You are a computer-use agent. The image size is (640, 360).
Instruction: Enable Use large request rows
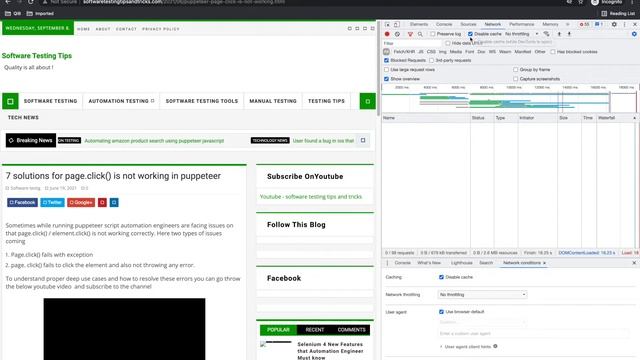387,70
